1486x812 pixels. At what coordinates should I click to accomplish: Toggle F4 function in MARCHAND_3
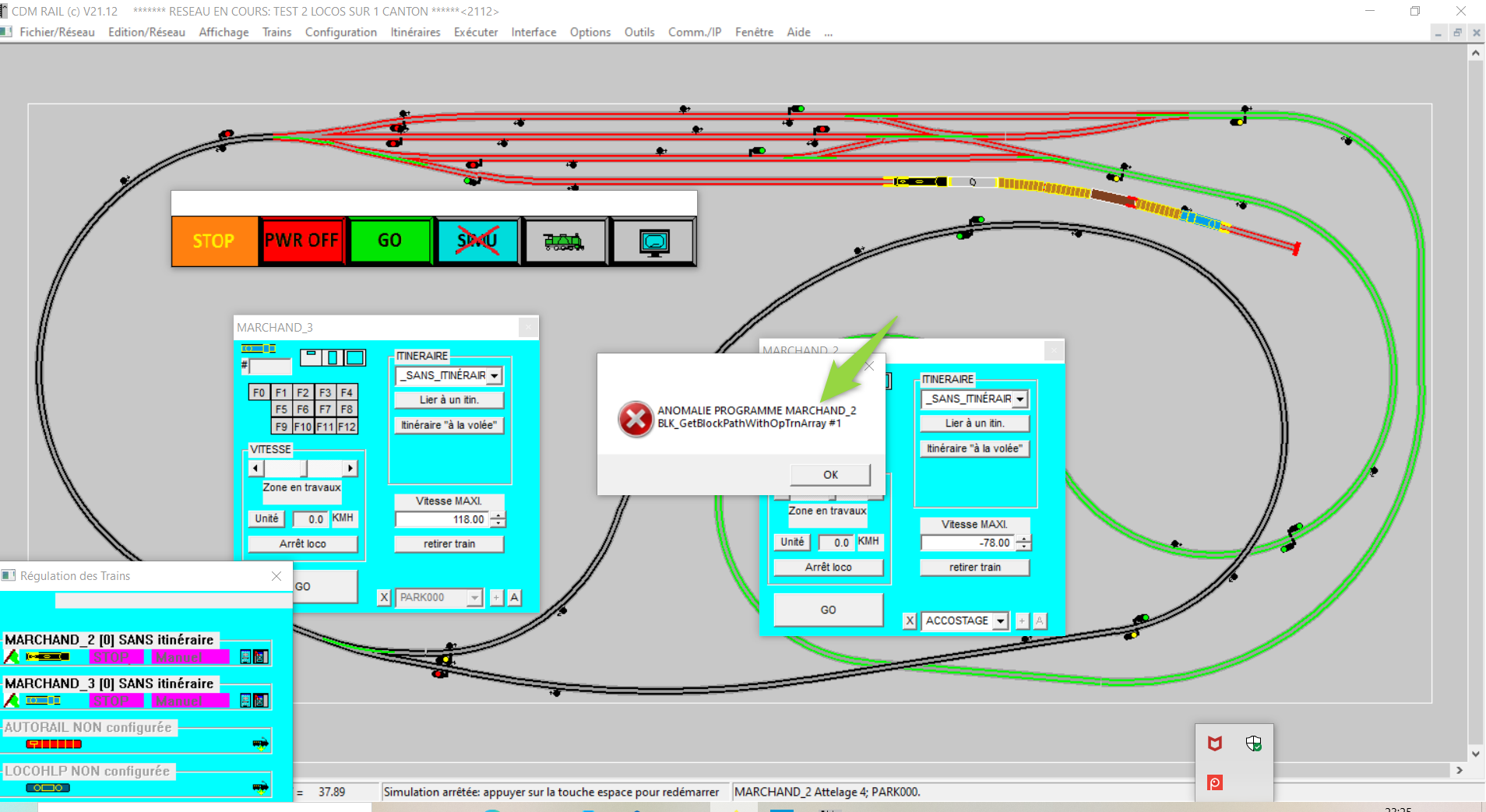pyautogui.click(x=347, y=392)
